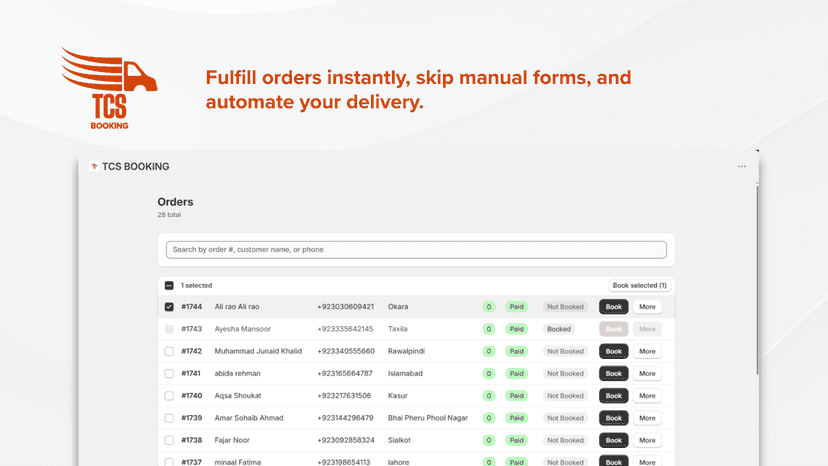The width and height of the screenshot is (828, 466).
Task: Open the three-dots options menu
Action: point(741,166)
